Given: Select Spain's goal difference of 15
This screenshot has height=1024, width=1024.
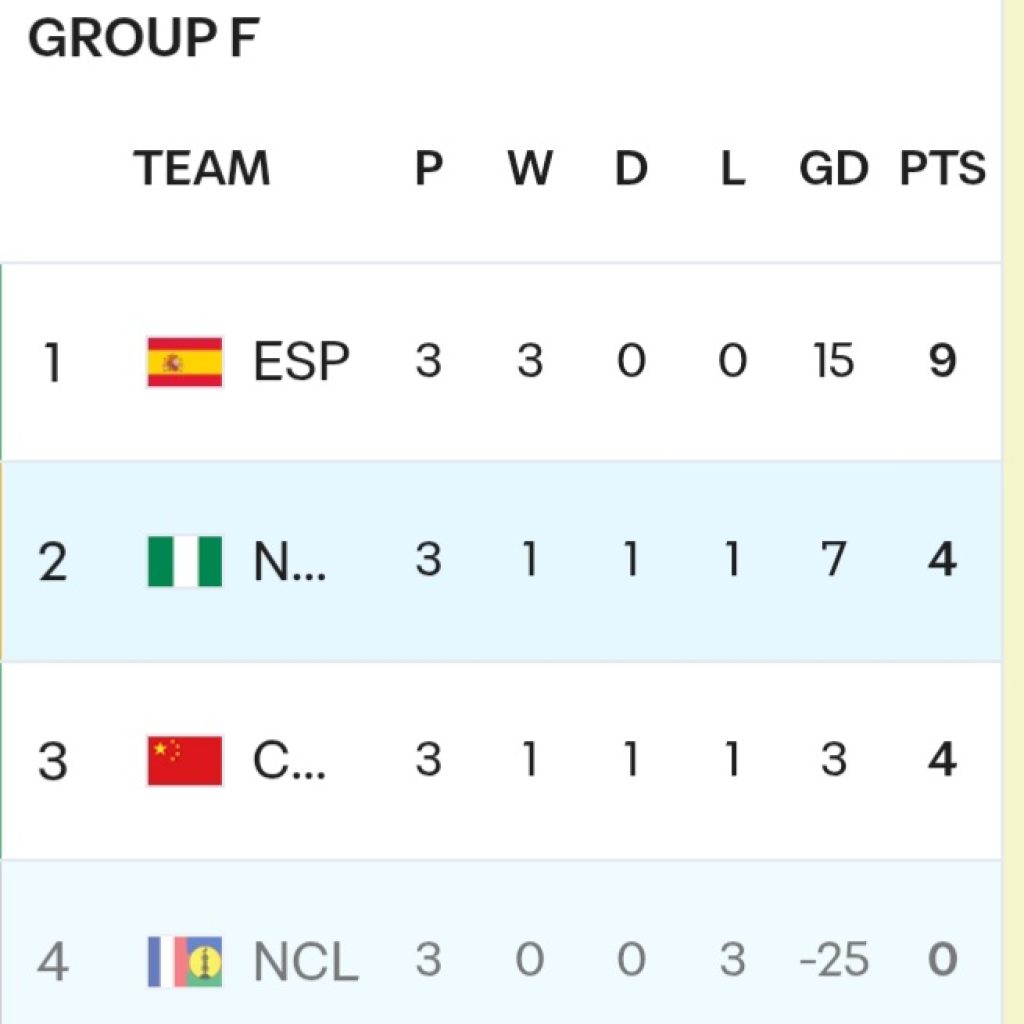Looking at the screenshot, I should click(834, 360).
